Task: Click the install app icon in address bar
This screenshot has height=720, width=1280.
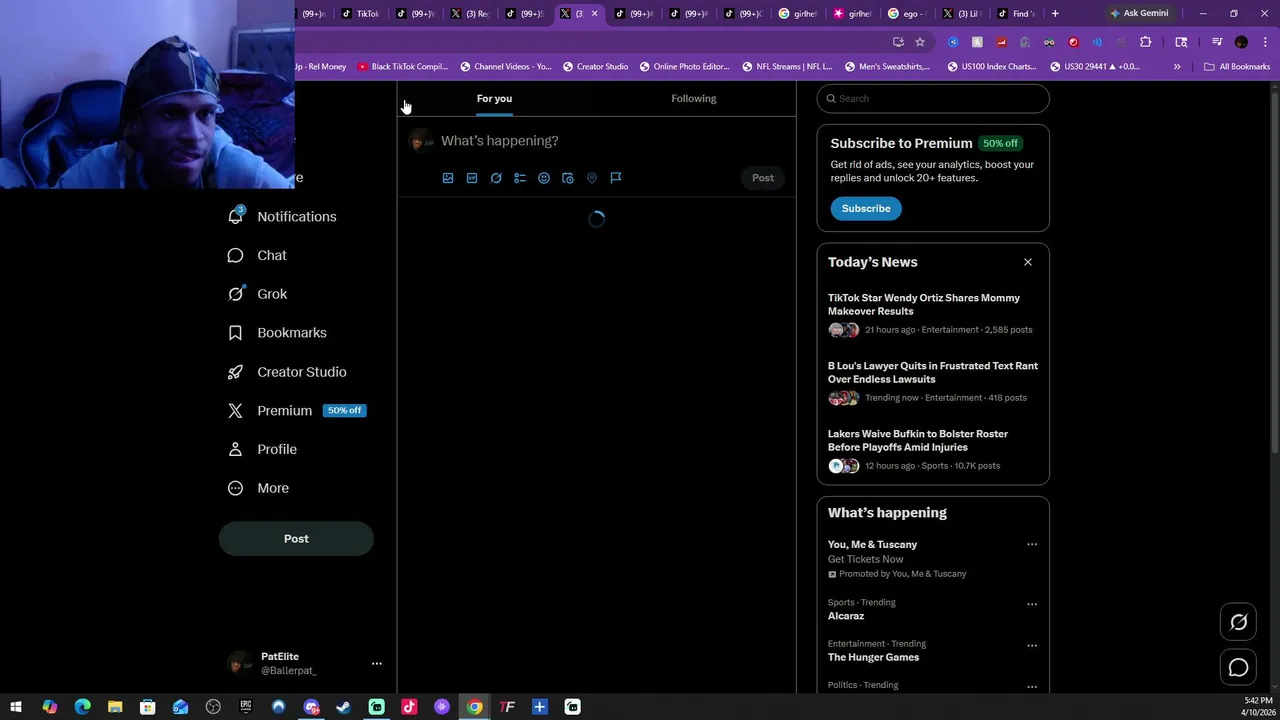Action: (x=898, y=42)
